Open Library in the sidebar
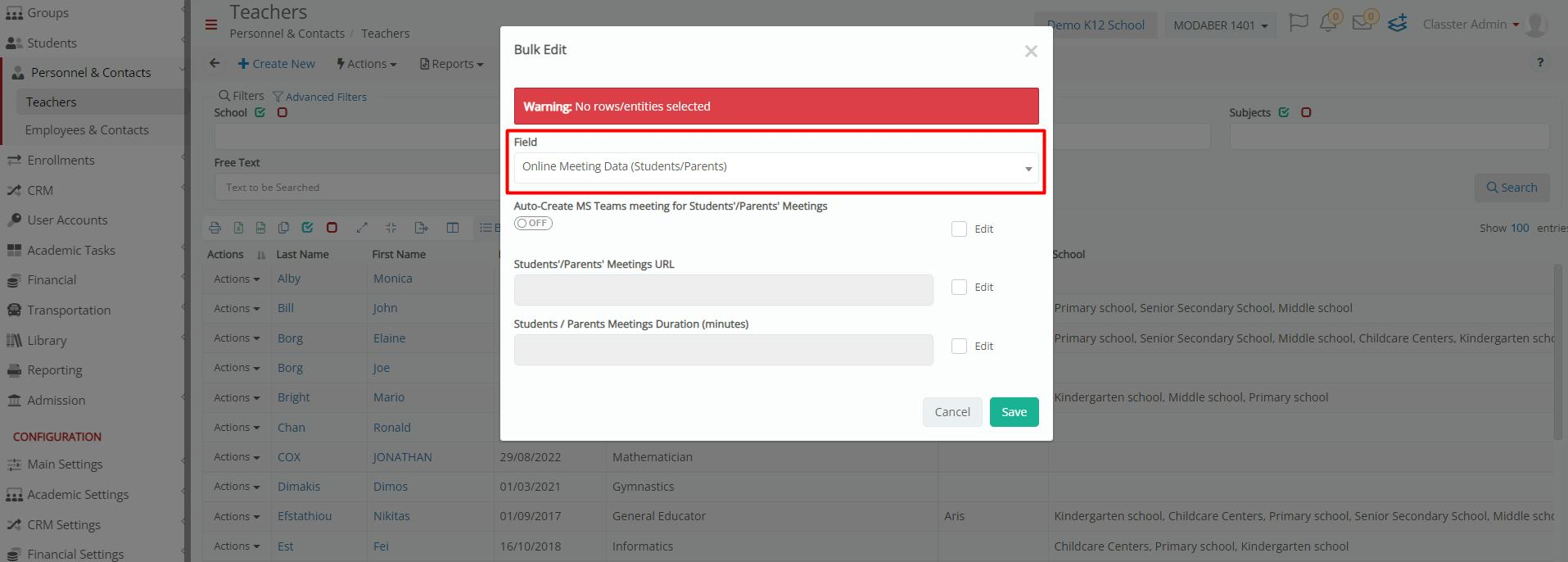The image size is (1568, 562). 47,340
